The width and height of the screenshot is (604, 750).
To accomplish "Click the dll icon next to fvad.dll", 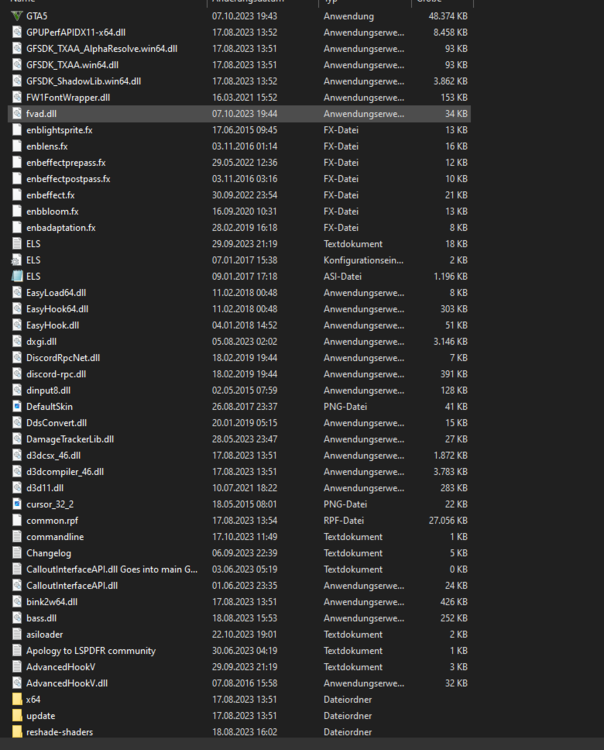I will pyautogui.click(x=17, y=114).
